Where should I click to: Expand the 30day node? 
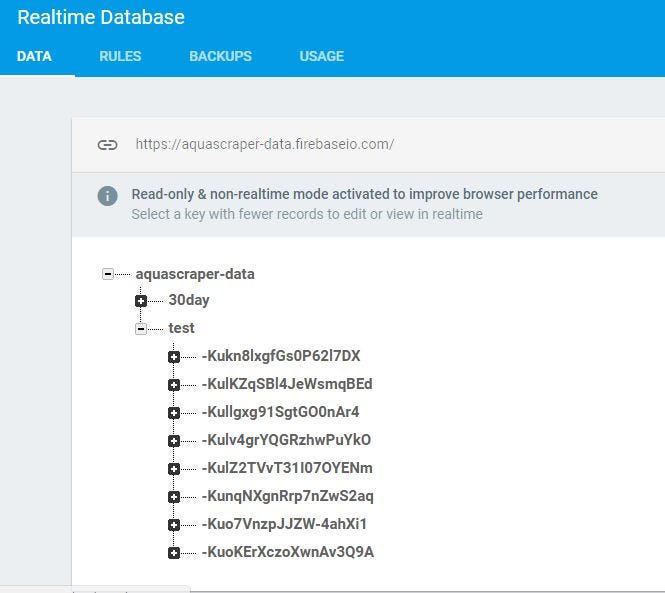click(x=141, y=301)
